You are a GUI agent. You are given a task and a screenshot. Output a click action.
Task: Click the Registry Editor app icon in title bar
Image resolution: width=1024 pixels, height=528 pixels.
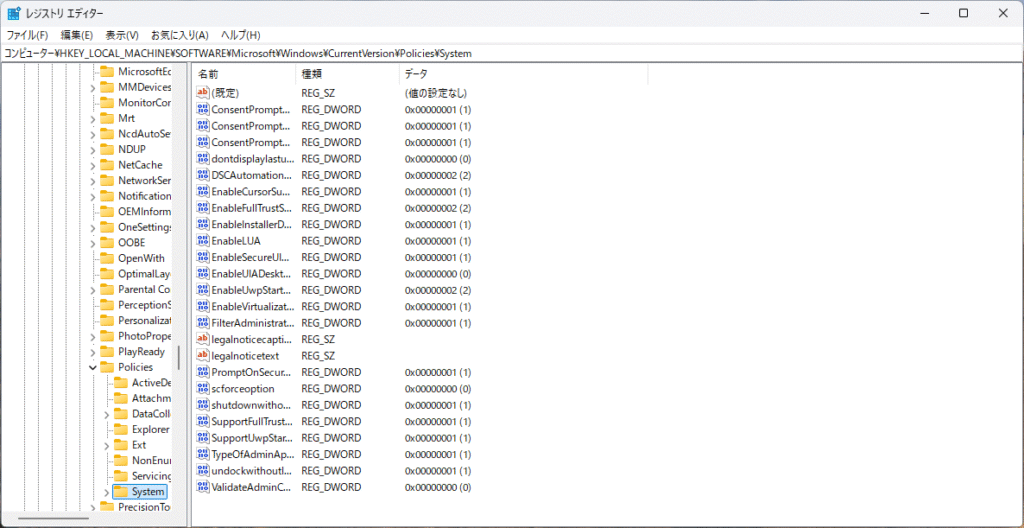tap(14, 13)
